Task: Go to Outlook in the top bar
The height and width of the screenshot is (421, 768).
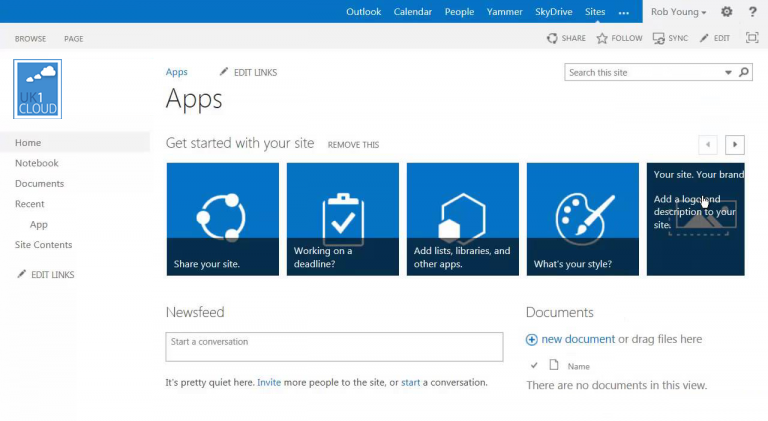Action: tap(363, 12)
